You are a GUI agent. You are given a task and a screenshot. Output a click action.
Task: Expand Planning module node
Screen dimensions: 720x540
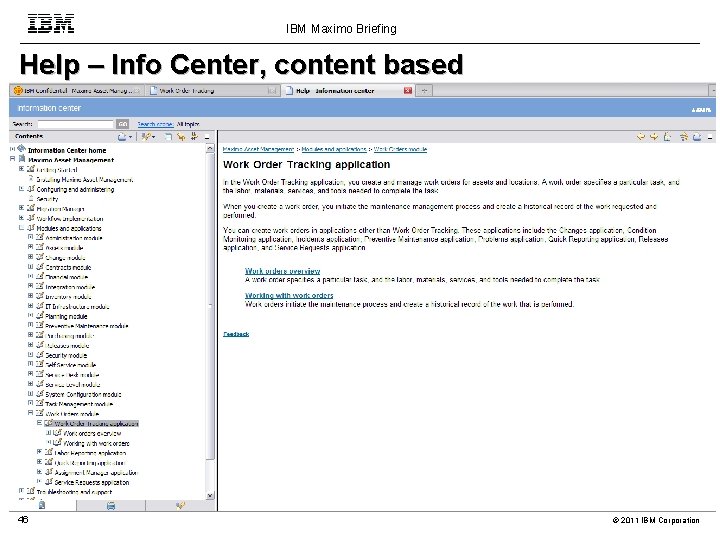coord(30,316)
